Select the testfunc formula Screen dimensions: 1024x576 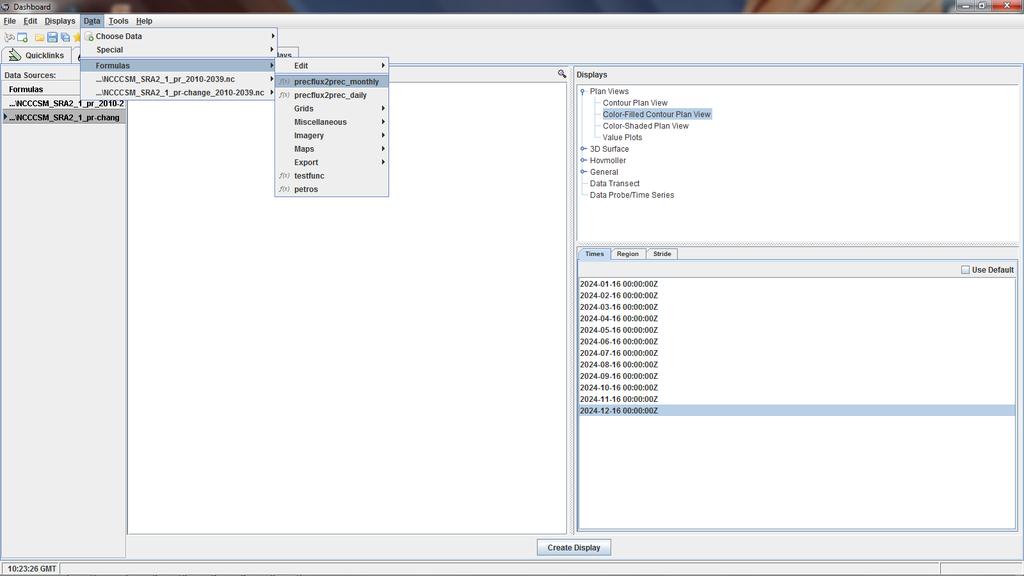pos(332,176)
